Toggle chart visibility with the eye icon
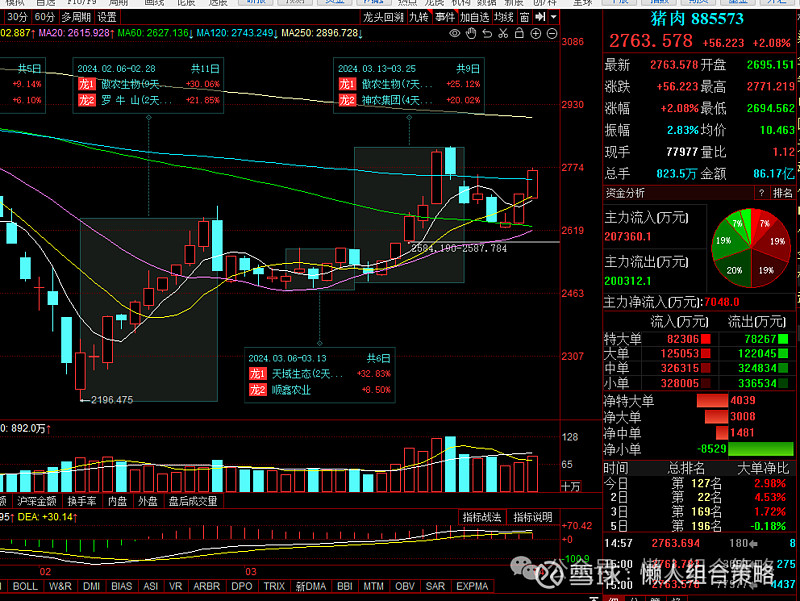800x601 pixels. [454, 34]
